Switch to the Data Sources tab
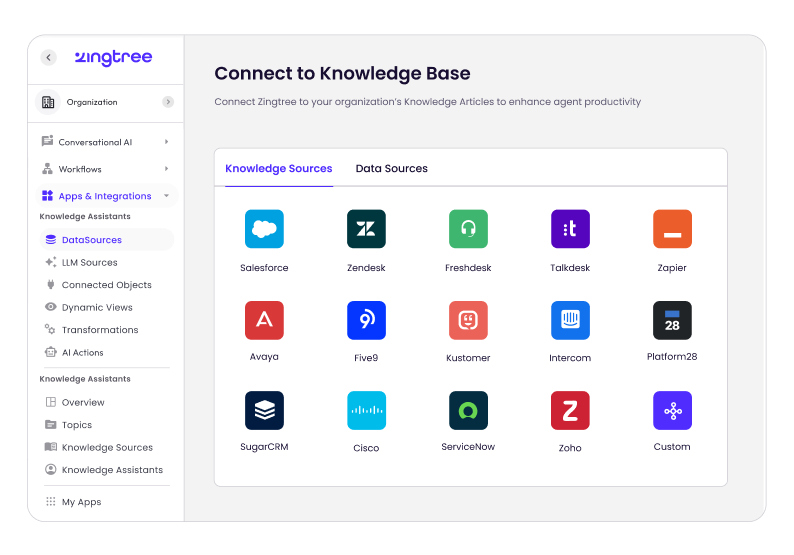The height and width of the screenshot is (555, 794). point(391,169)
